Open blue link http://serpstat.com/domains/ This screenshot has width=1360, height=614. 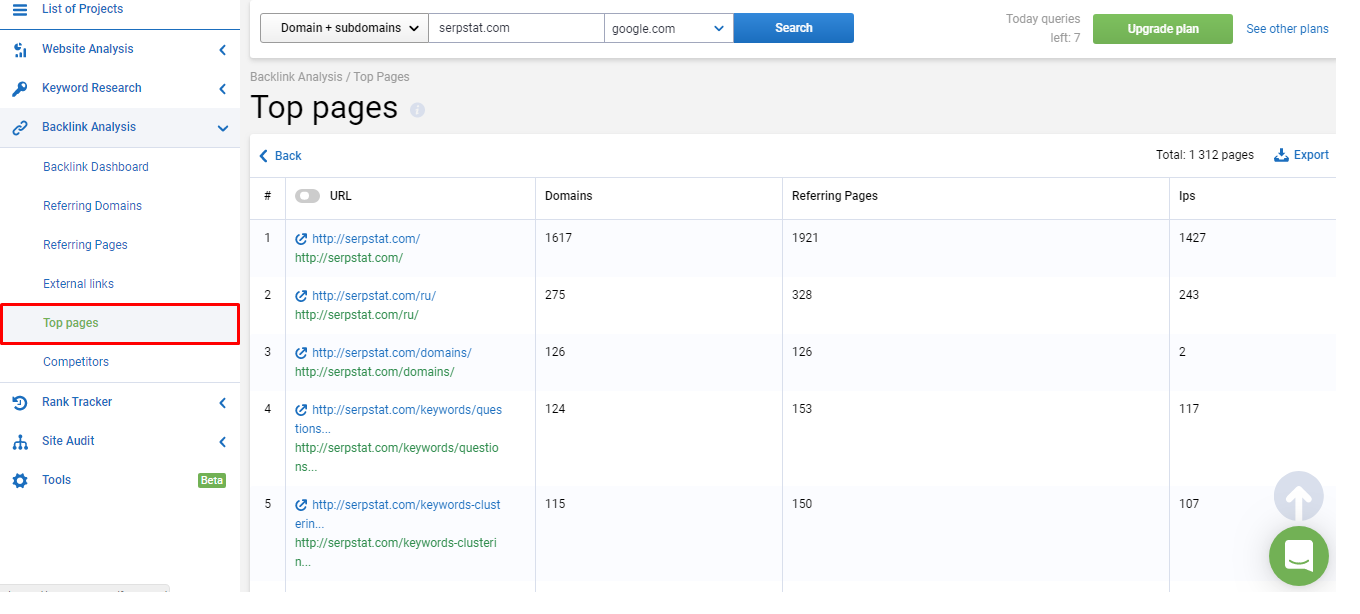[x=392, y=353]
